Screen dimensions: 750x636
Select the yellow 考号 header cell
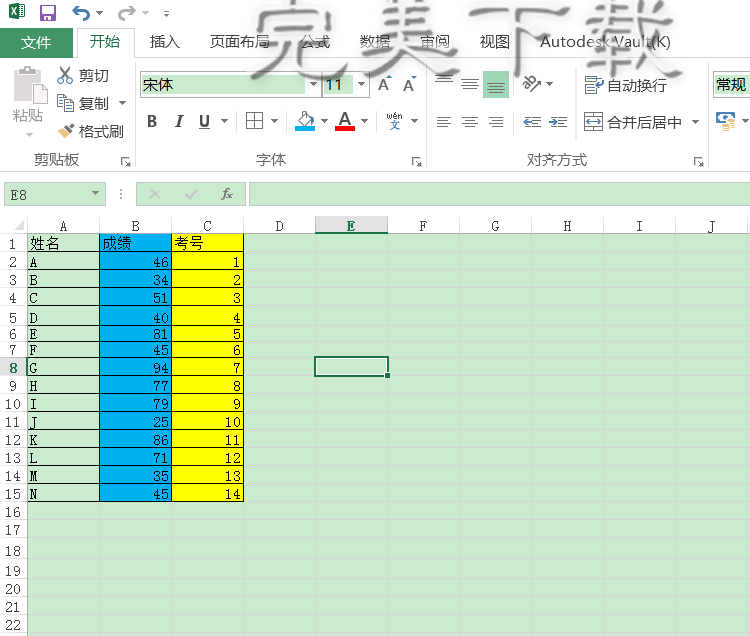207,243
